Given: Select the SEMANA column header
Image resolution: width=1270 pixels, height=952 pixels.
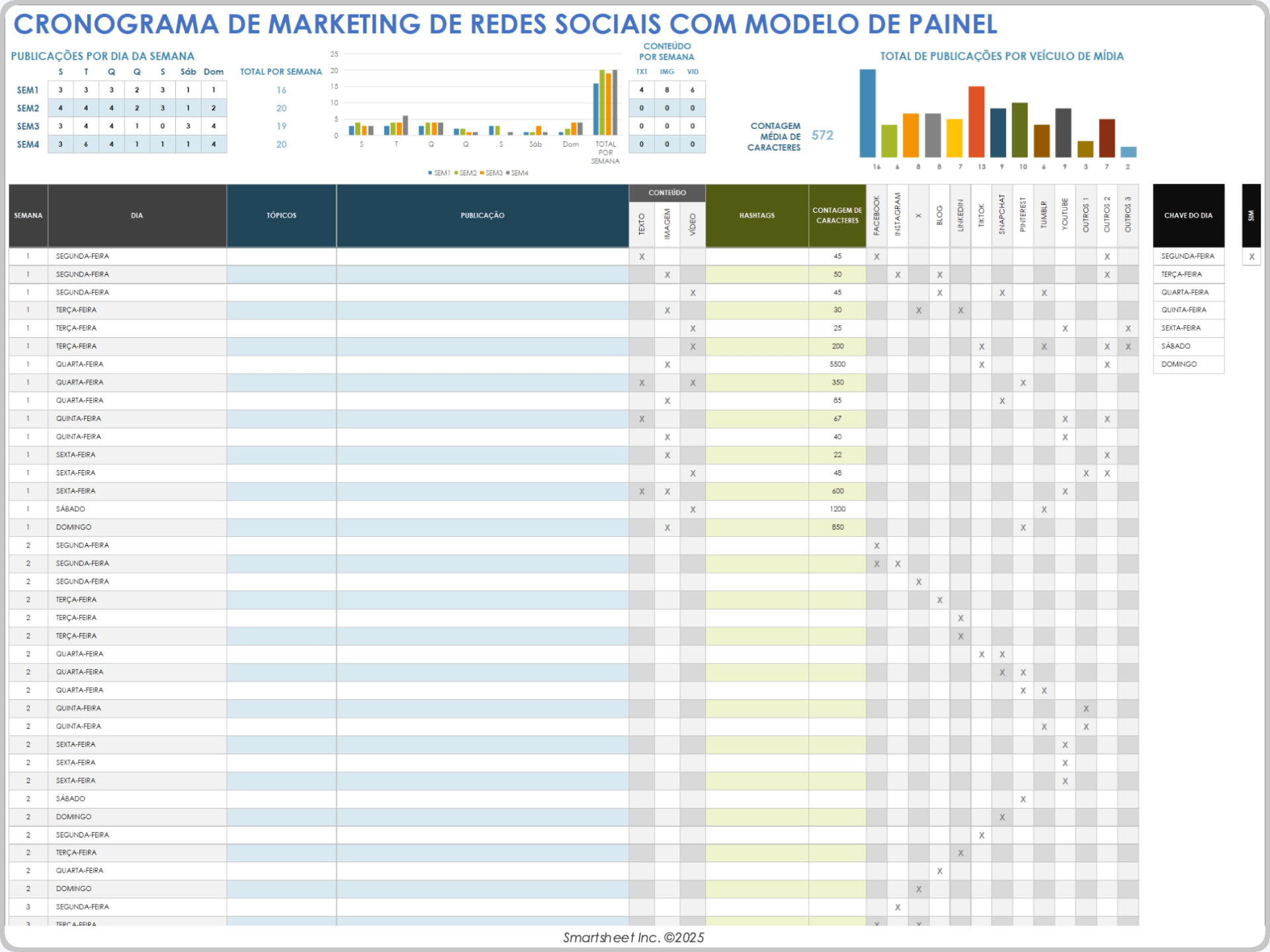Looking at the screenshot, I should pos(28,216).
